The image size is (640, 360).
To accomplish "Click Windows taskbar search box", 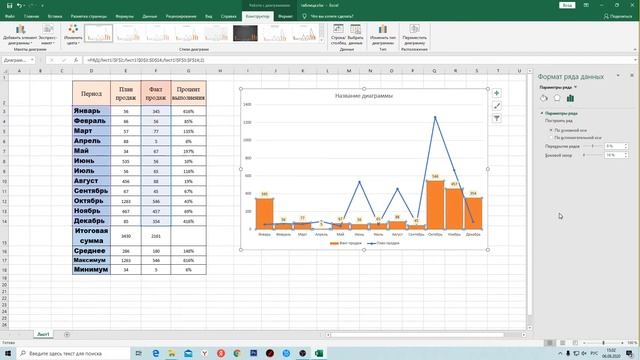I will [x=73, y=353].
